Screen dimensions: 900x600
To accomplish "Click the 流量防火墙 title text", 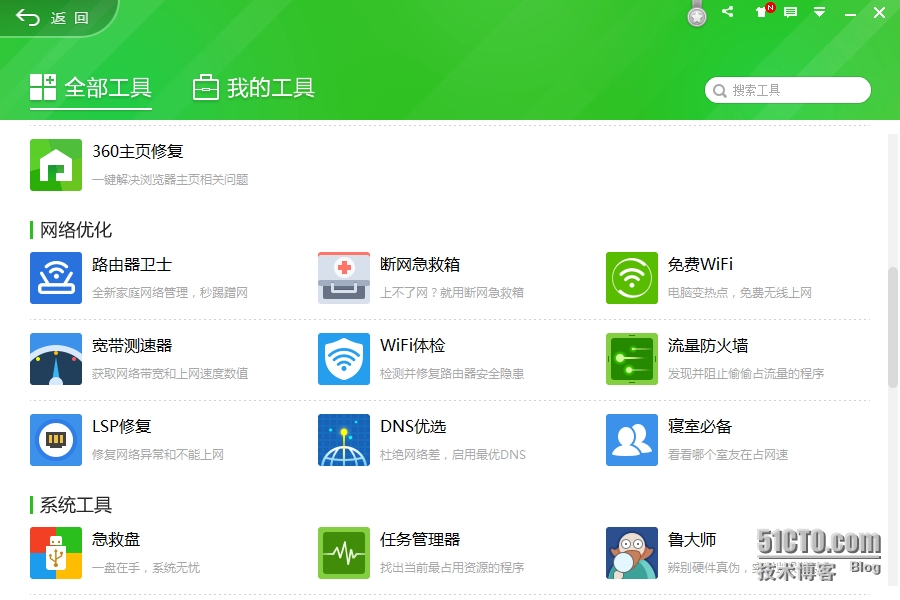I will [x=708, y=346].
